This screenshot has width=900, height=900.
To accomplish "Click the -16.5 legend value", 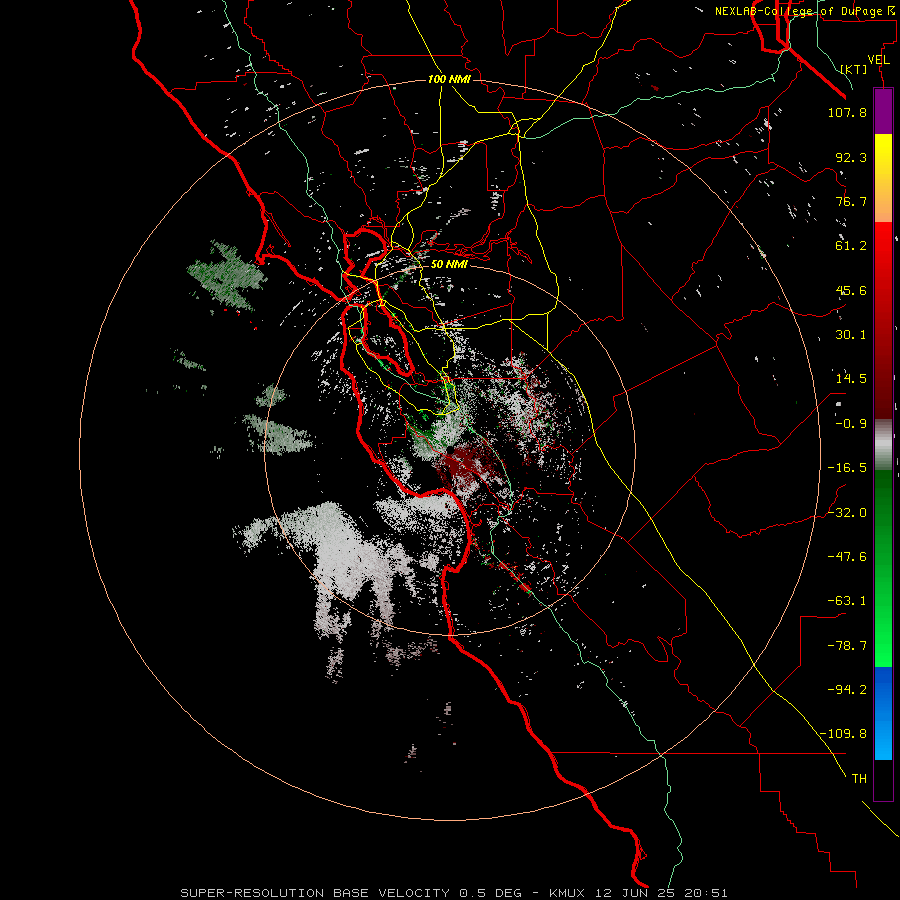I will click(847, 468).
